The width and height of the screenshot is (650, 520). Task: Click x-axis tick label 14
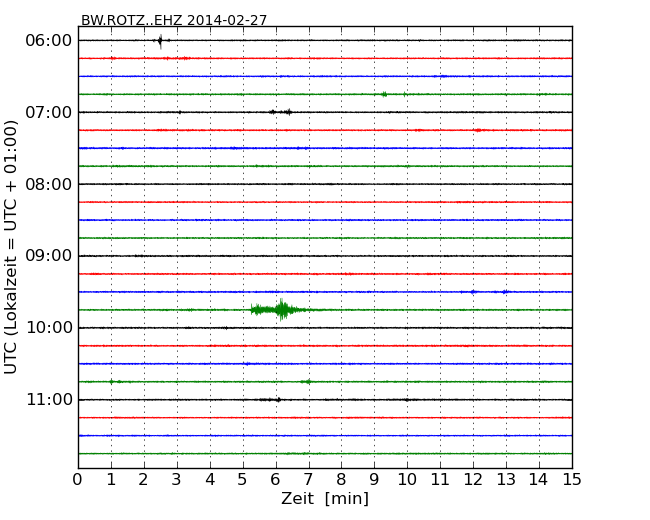539,479
